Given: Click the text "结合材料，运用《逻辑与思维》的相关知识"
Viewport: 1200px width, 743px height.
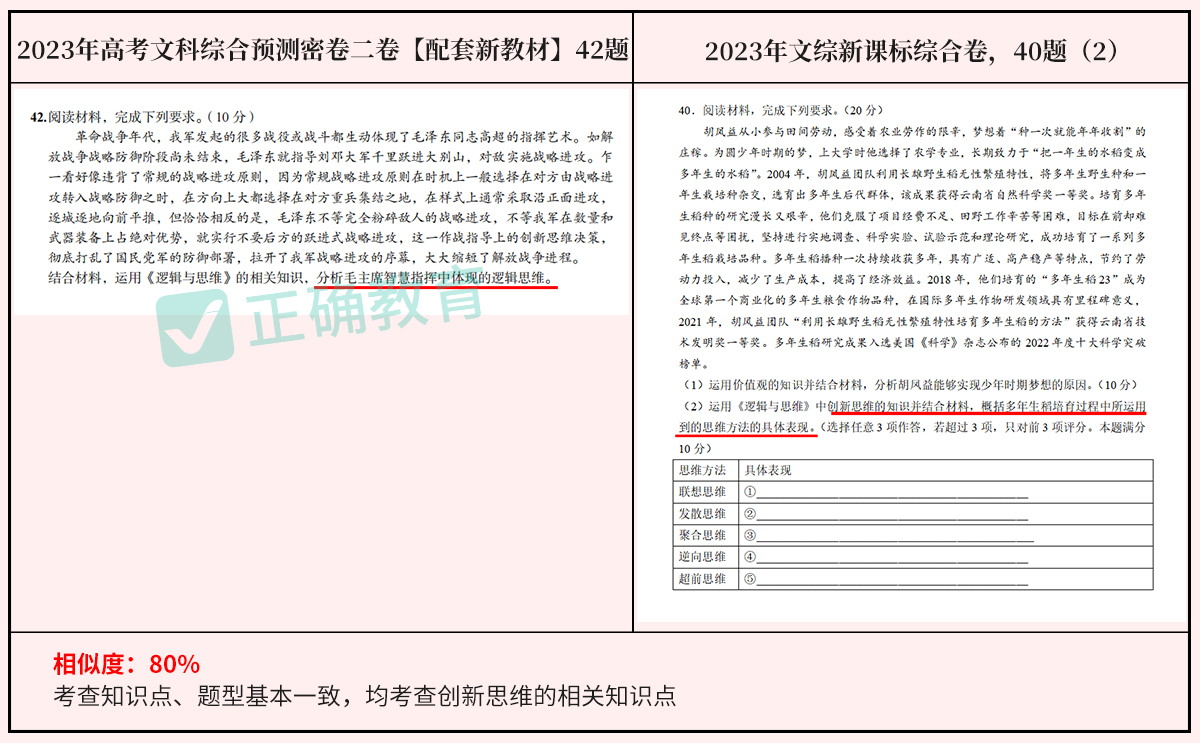Looking at the screenshot, I should pos(178,278).
